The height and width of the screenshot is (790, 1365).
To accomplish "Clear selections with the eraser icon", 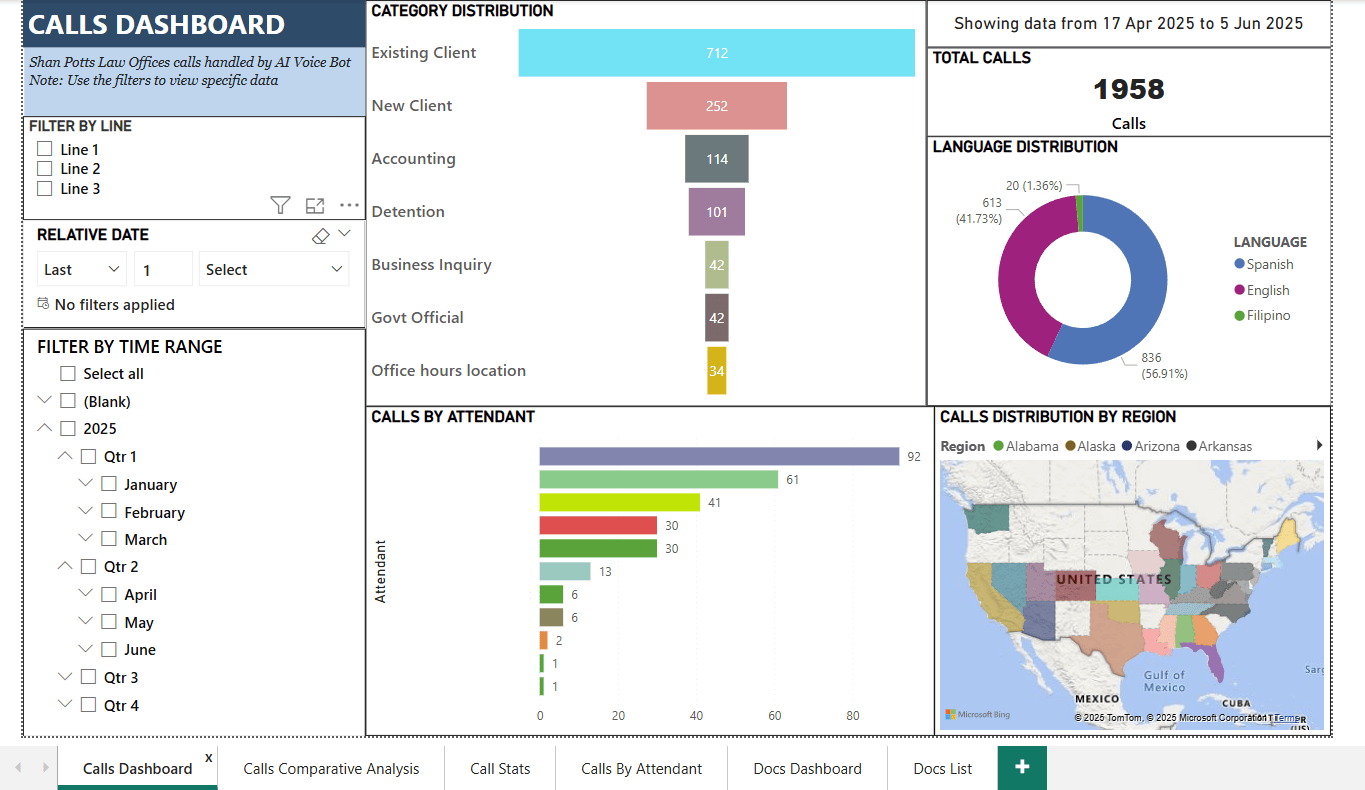I will pos(321,236).
